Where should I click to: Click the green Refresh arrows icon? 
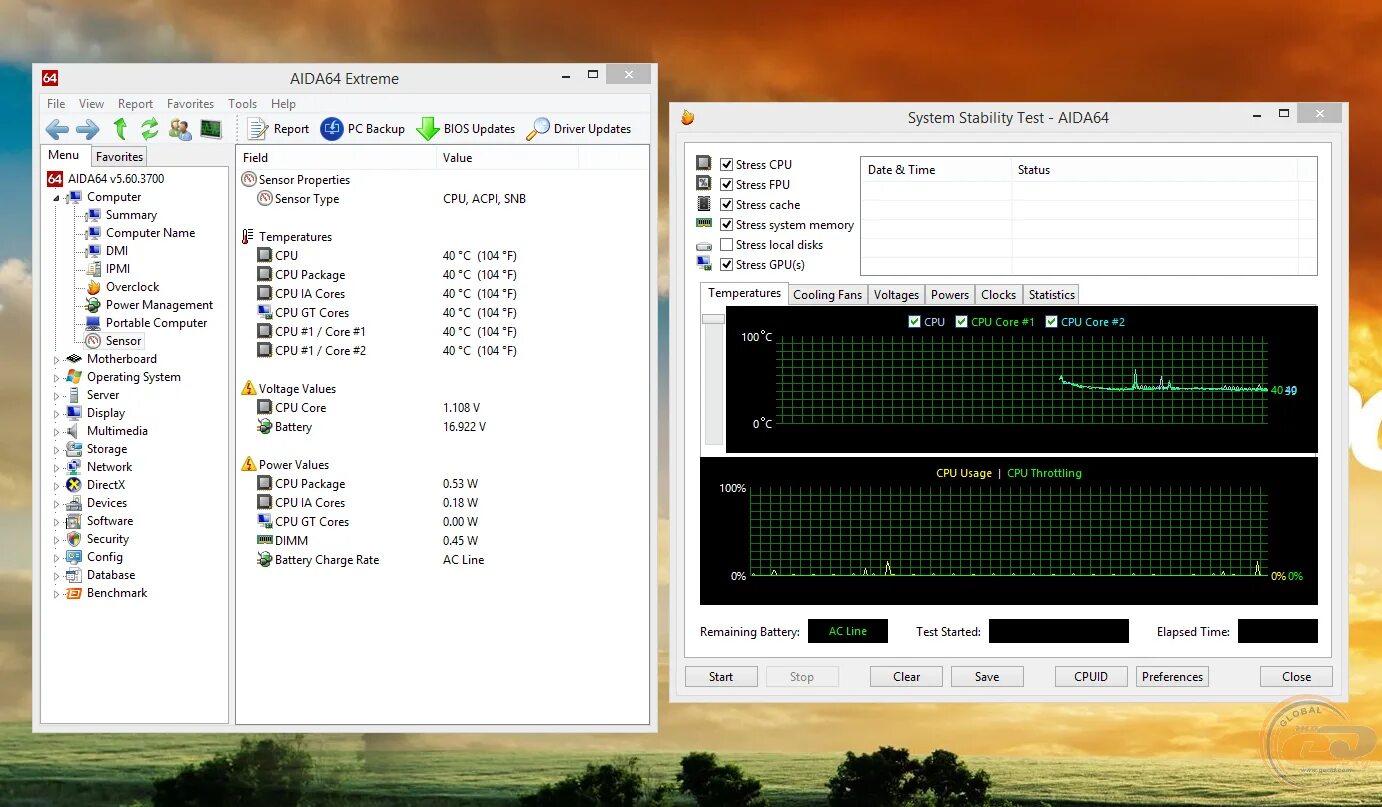(150, 129)
